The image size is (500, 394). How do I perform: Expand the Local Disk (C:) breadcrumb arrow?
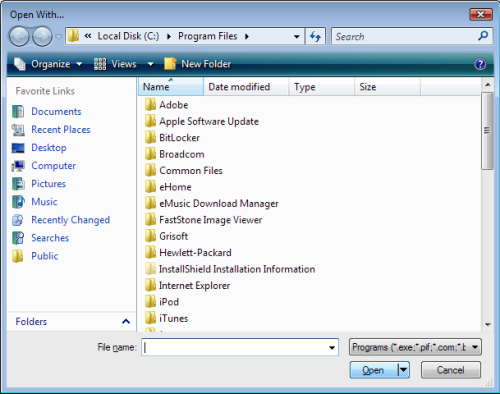tap(169, 36)
